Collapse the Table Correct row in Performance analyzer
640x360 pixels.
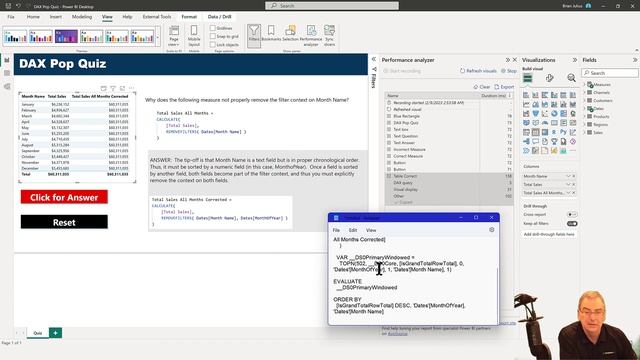click(389, 176)
